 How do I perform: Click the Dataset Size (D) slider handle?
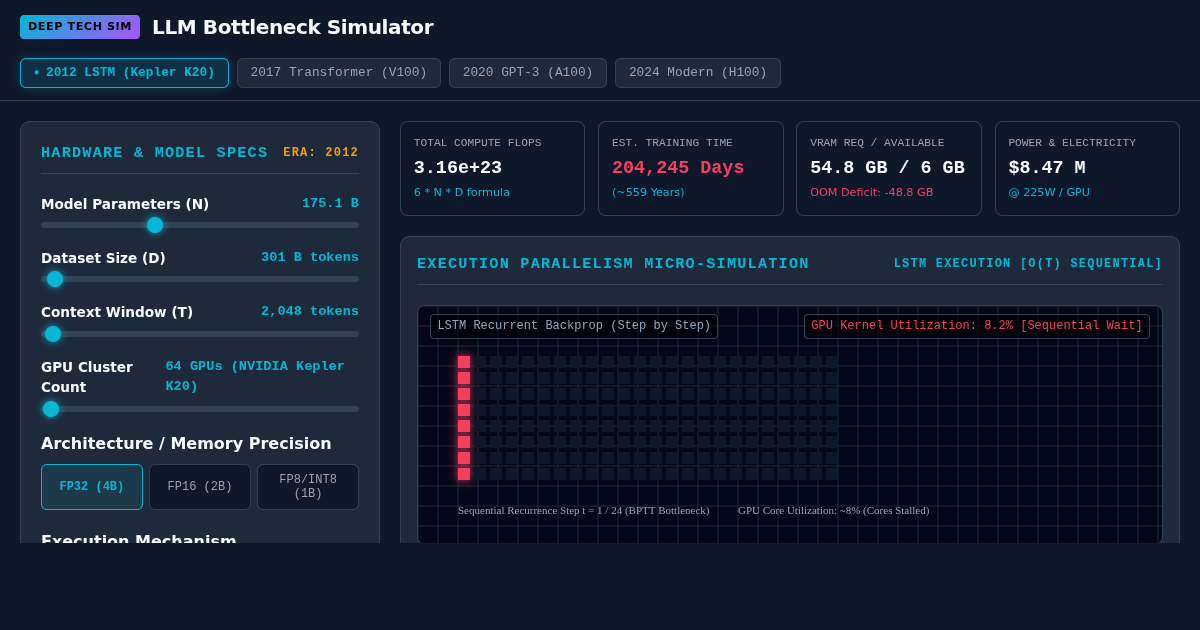coord(55,279)
